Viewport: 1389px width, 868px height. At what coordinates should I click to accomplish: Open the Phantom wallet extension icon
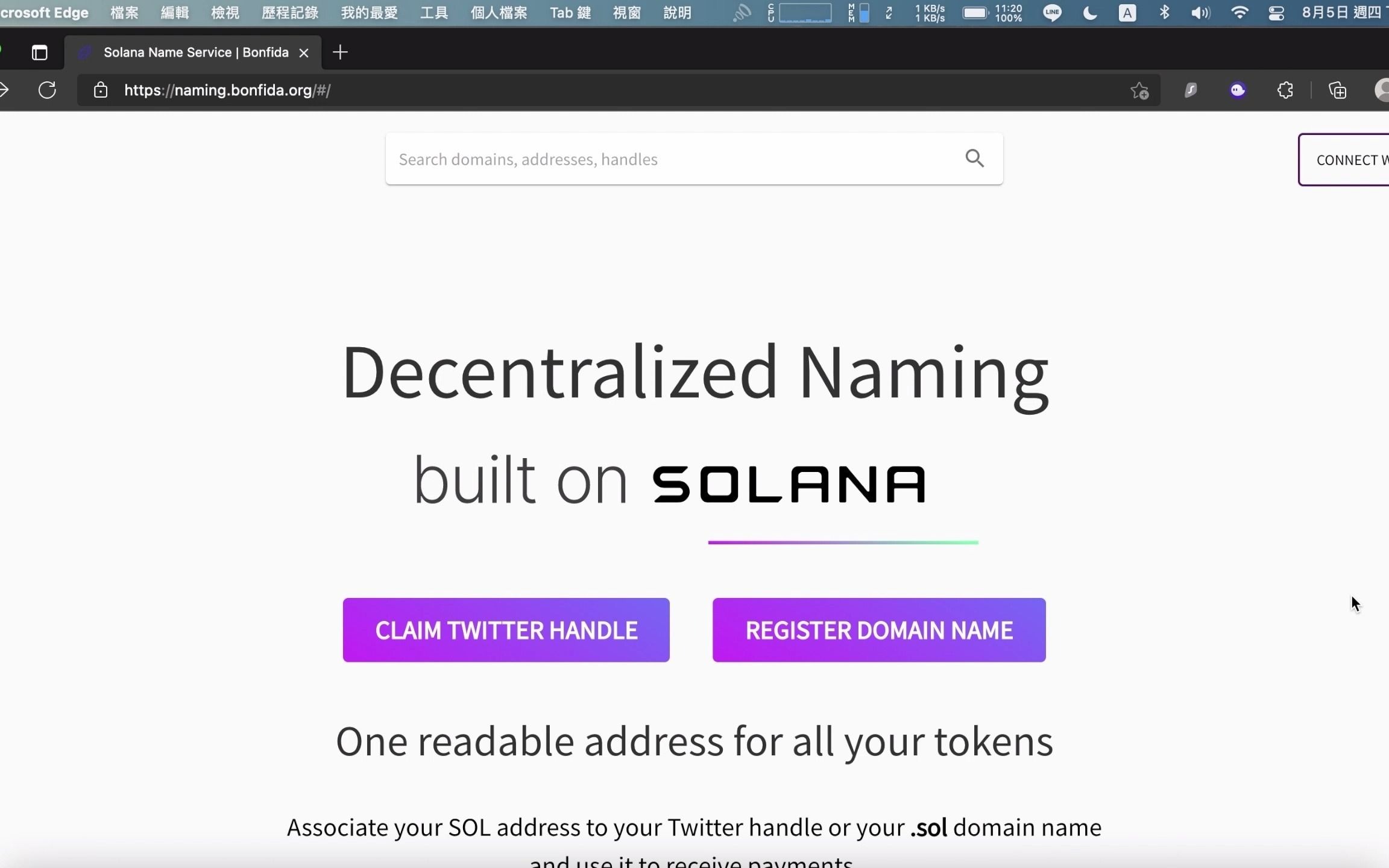(x=1237, y=90)
